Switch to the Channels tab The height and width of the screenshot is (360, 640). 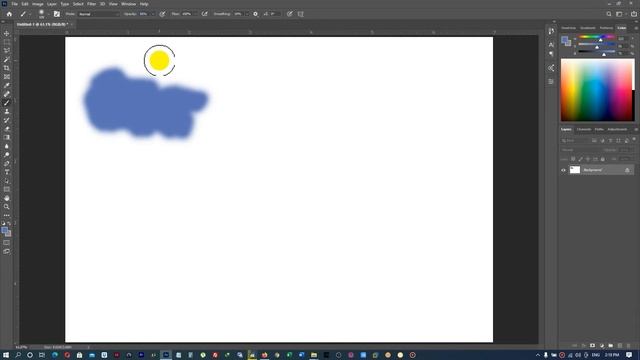pos(584,129)
